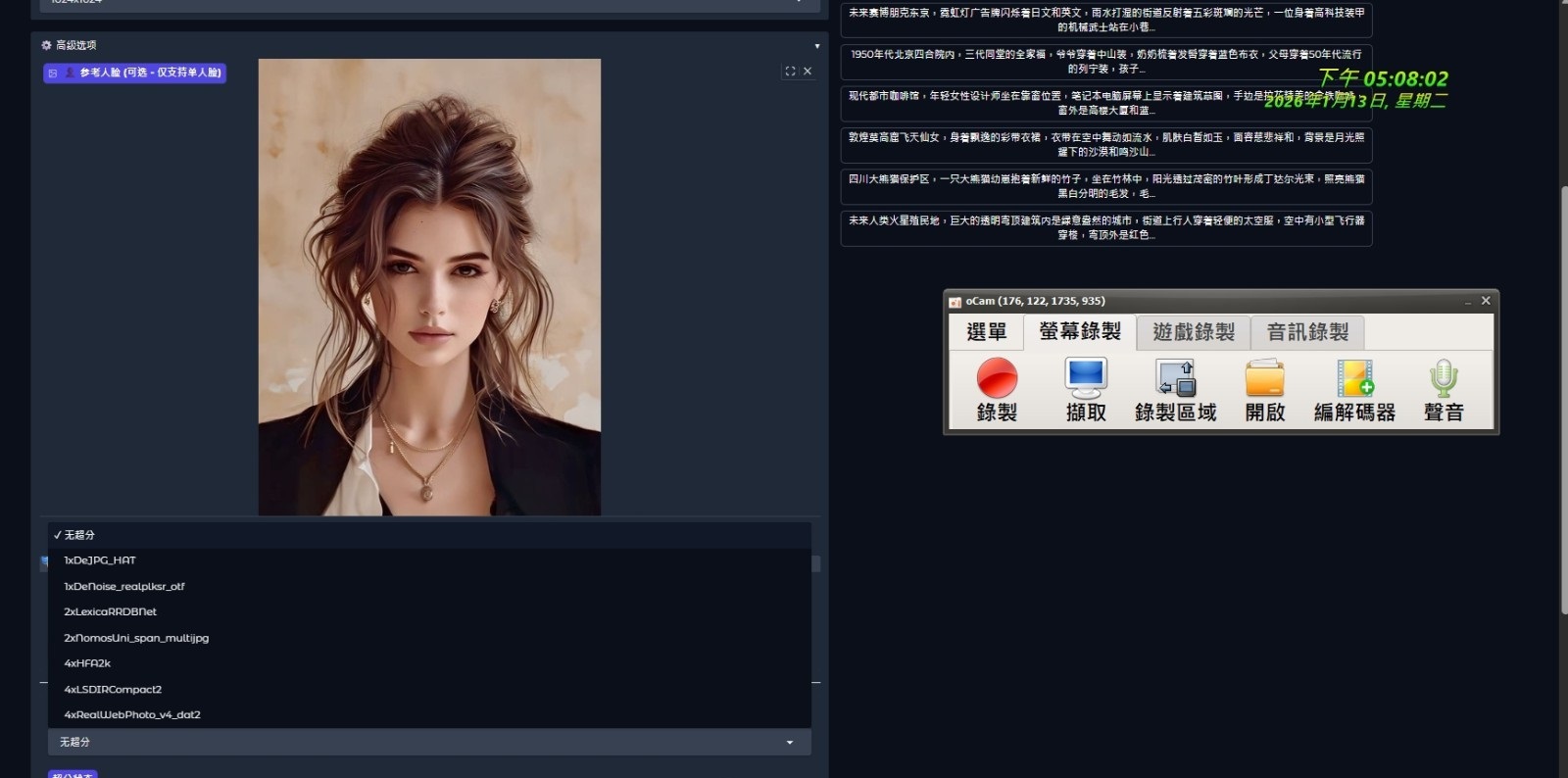Viewport: 1568px width, 778px height.
Task: Expand reference face image to fullscreen
Action: pyautogui.click(x=790, y=72)
